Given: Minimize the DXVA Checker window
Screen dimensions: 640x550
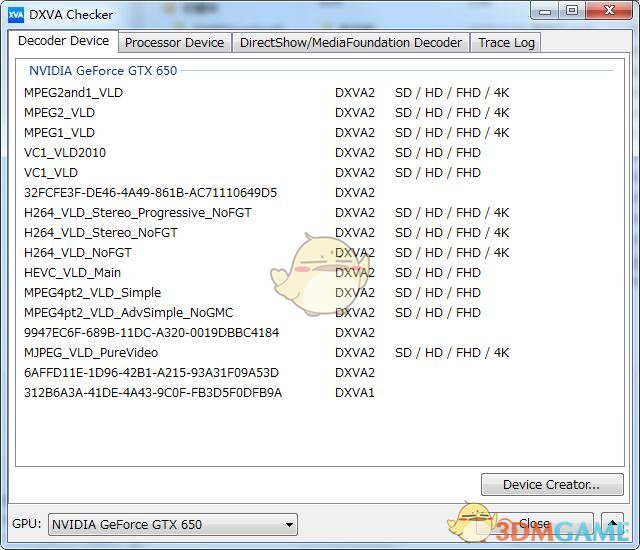Looking at the screenshot, I should (x=545, y=11).
